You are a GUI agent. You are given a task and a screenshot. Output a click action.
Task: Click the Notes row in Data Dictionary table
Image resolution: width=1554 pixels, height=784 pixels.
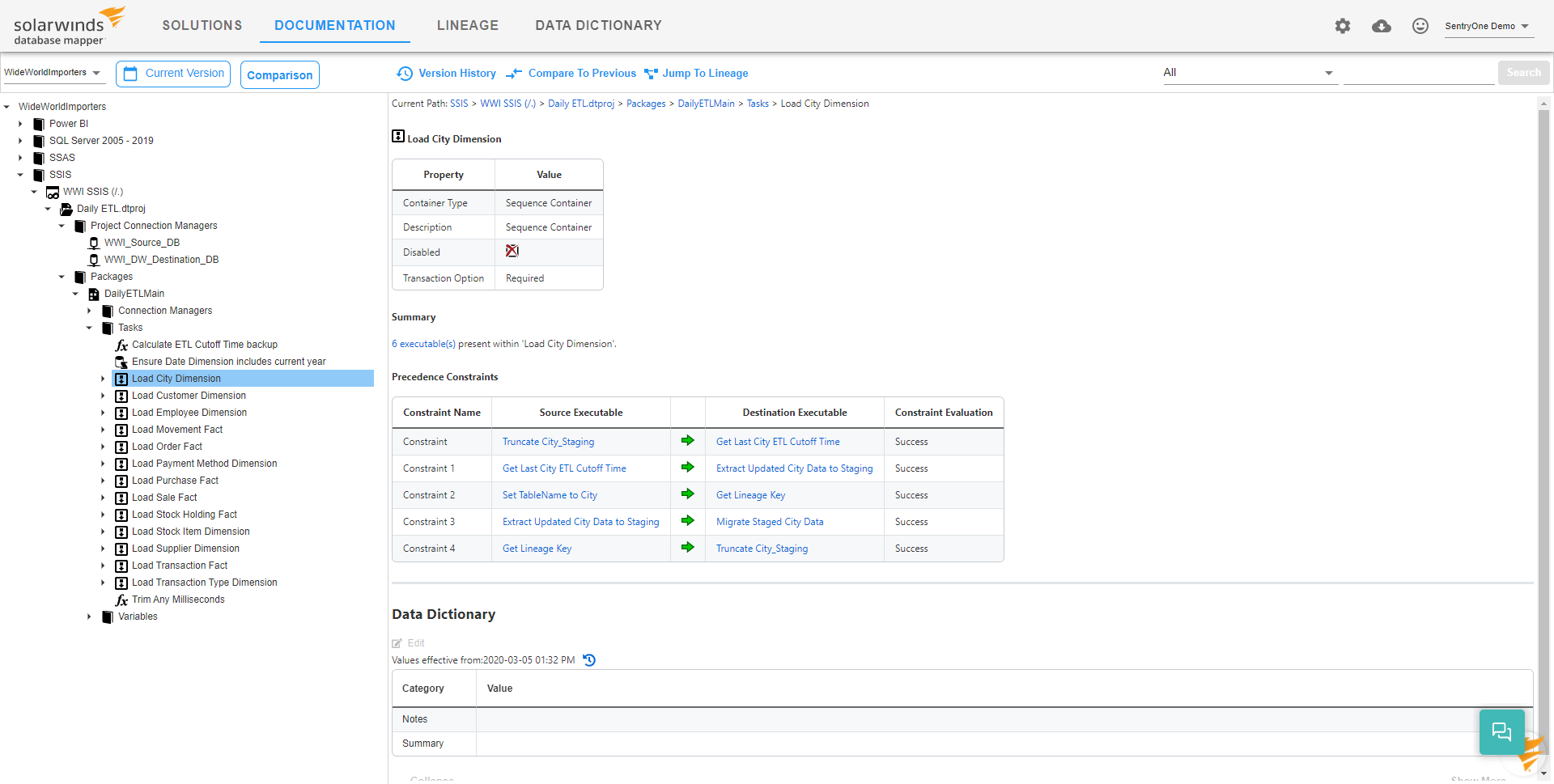pyautogui.click(x=962, y=719)
